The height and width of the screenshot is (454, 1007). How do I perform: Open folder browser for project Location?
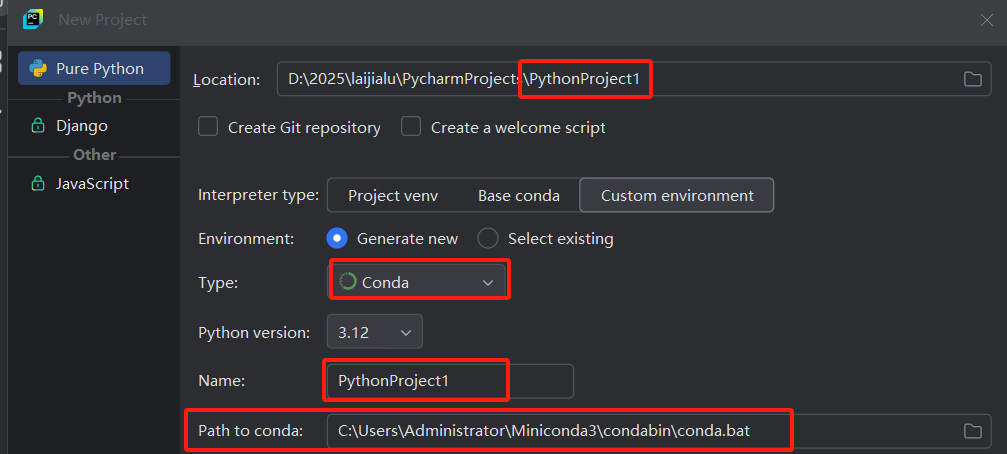pos(972,80)
